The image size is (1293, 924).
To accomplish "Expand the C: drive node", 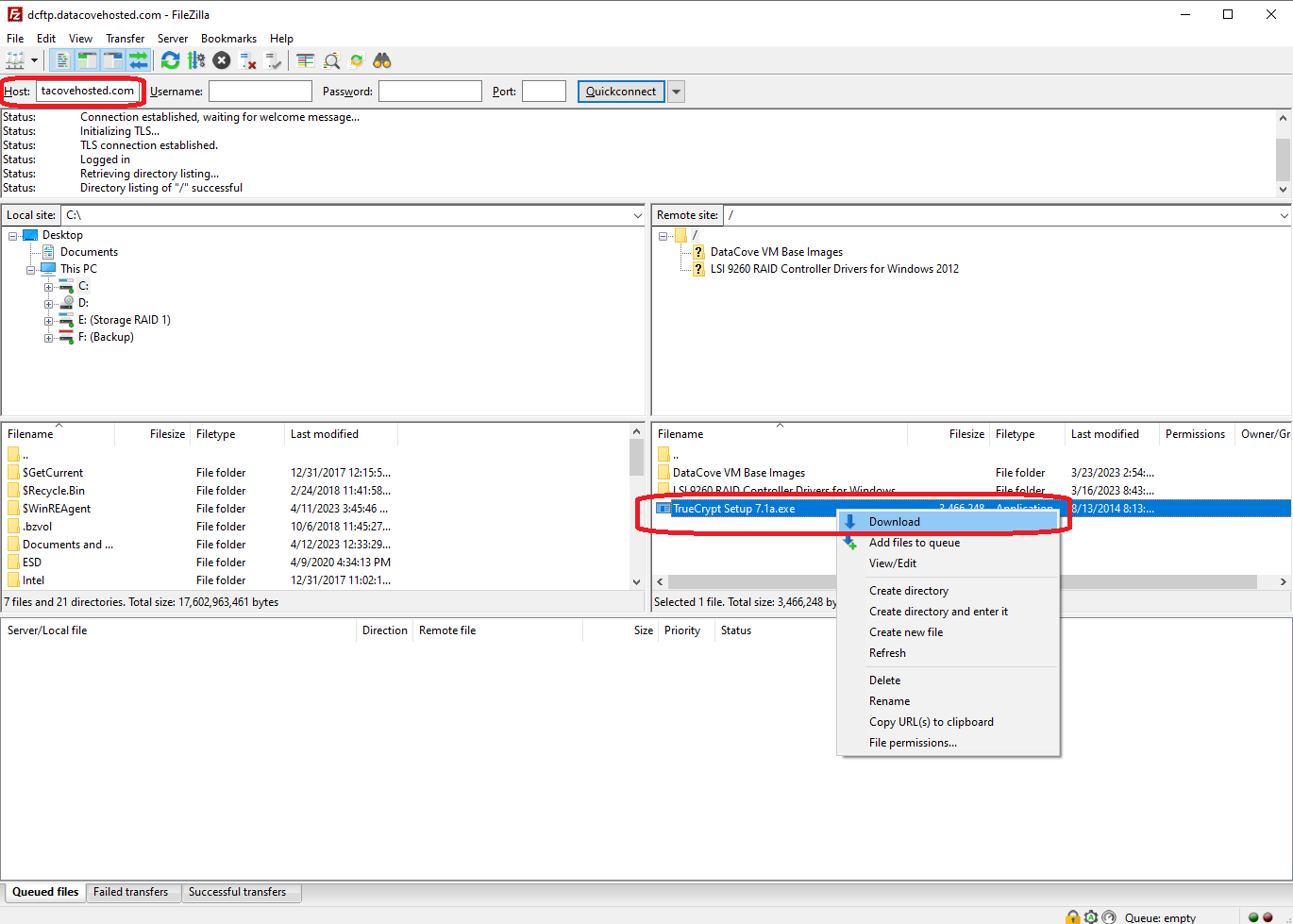I will click(49, 287).
